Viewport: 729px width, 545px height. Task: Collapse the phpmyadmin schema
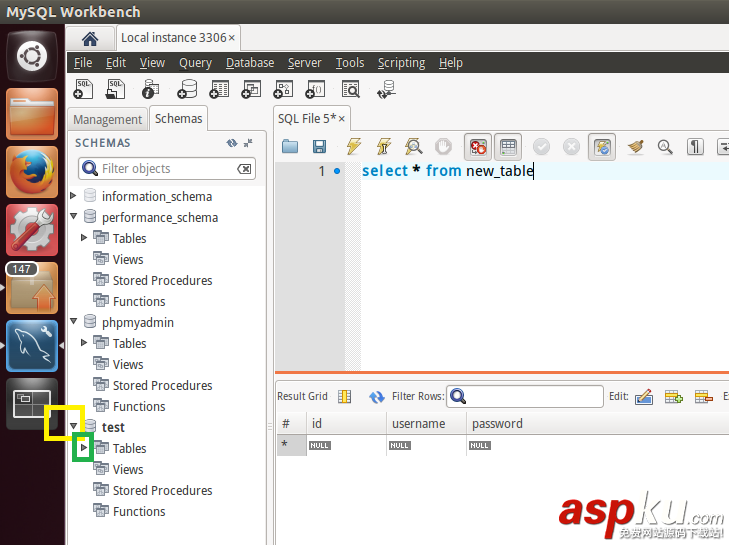coord(73,321)
